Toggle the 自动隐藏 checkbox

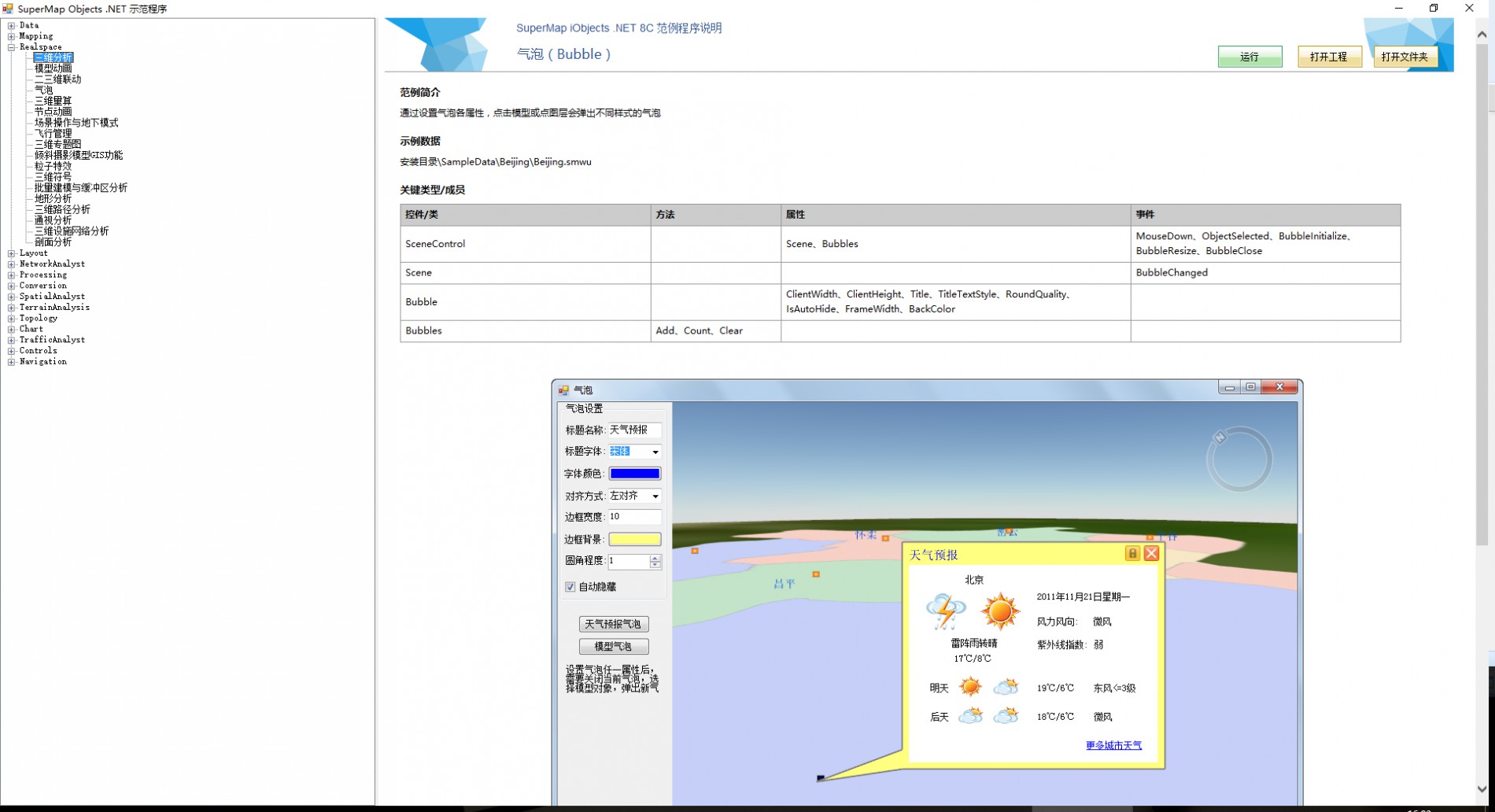[570, 587]
